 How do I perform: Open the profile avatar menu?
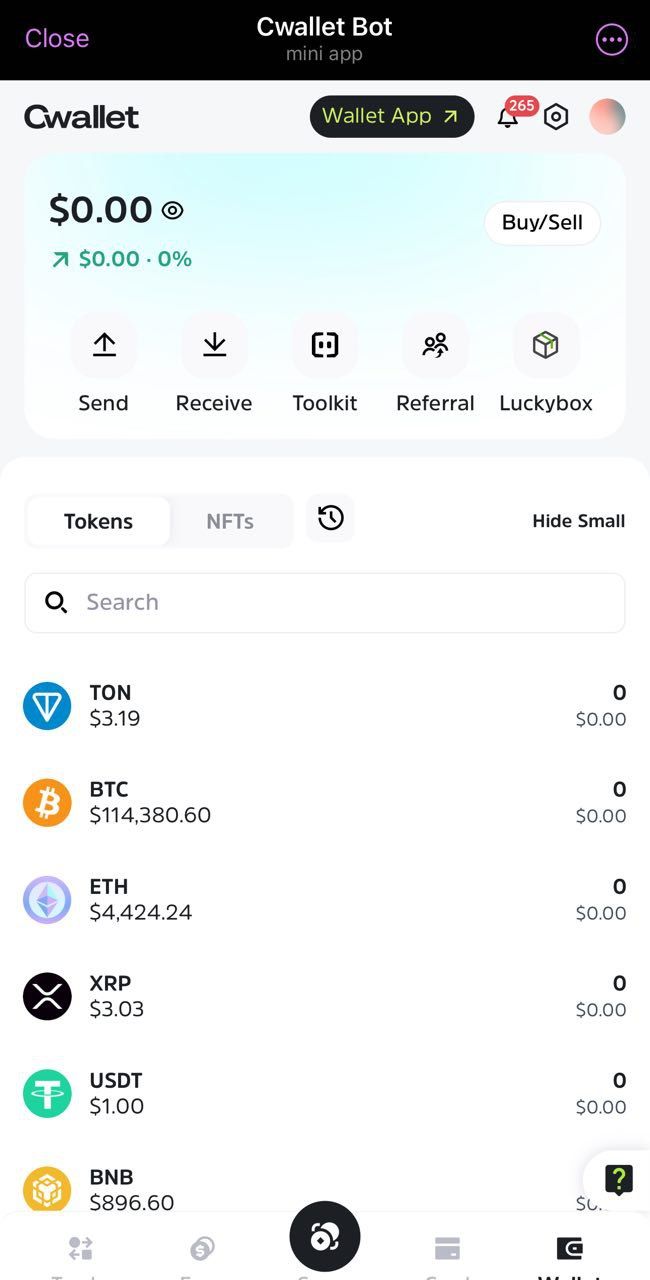pos(607,117)
